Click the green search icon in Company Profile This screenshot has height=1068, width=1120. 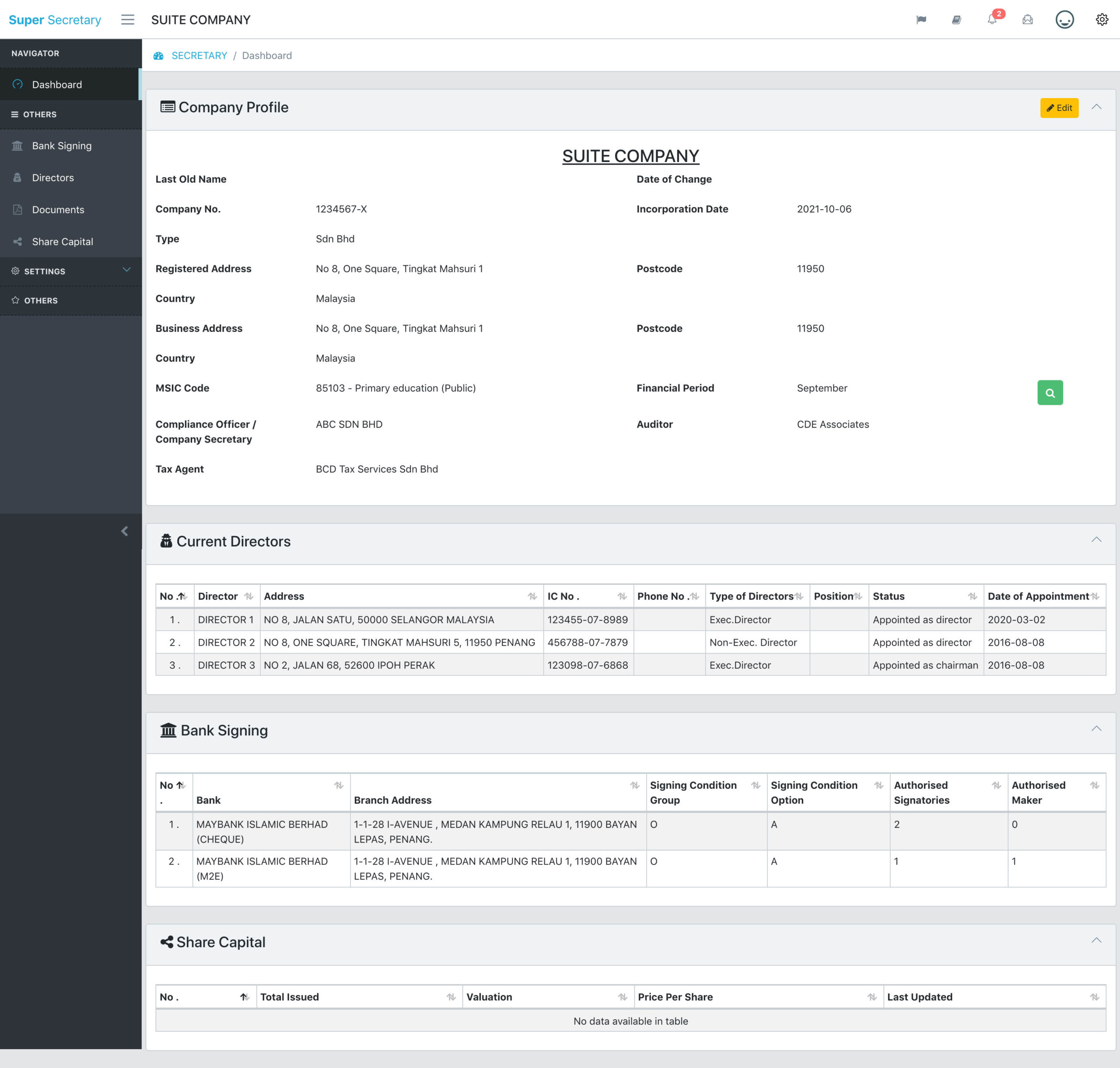tap(1050, 392)
